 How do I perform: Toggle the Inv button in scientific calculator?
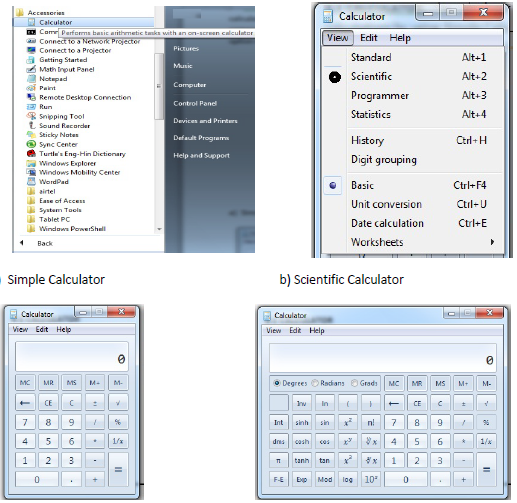301,404
